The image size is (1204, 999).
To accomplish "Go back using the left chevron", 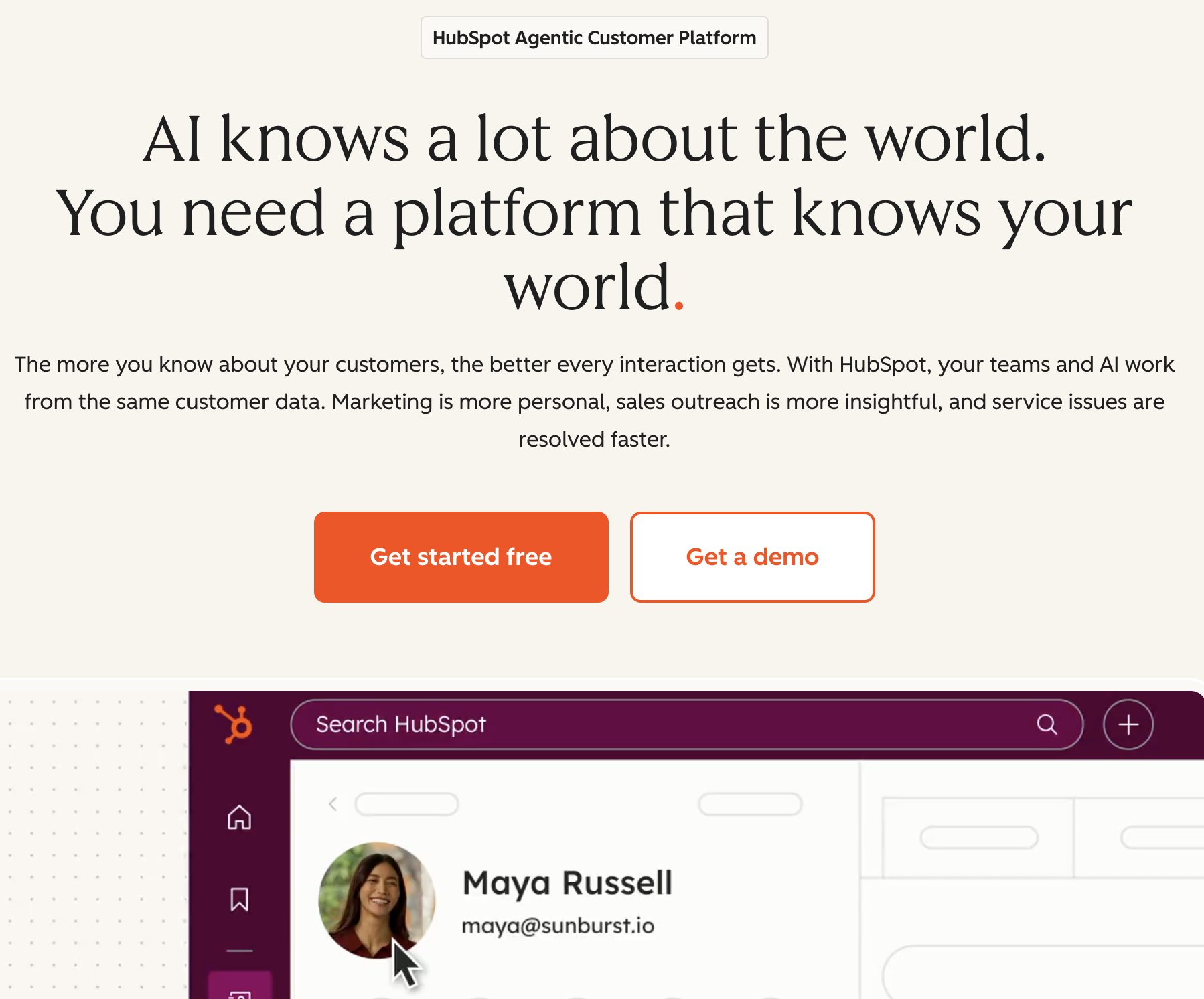I will pos(333,804).
